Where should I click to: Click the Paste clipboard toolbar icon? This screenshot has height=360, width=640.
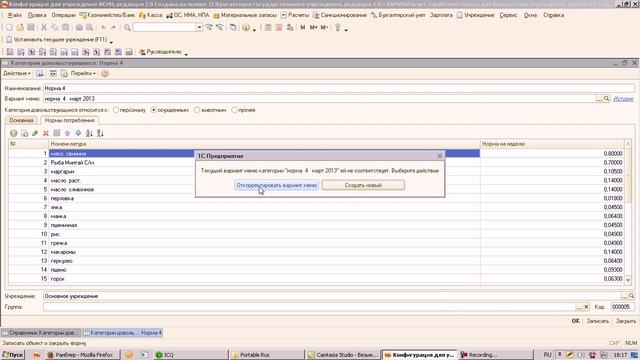65,27
